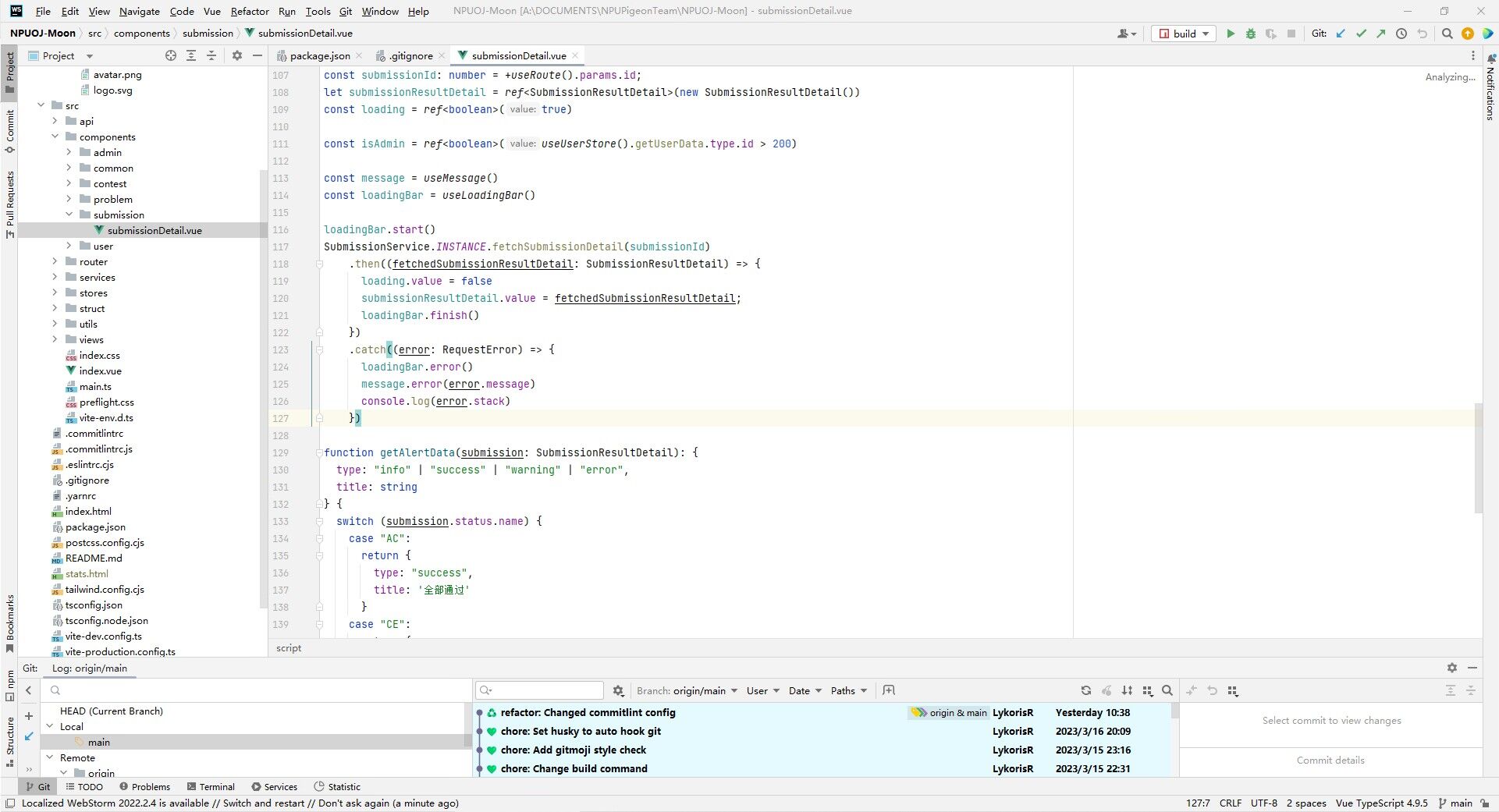1499x812 pixels.
Task: Open Search Everywhere magnifier in toolbar
Action: (1447, 34)
